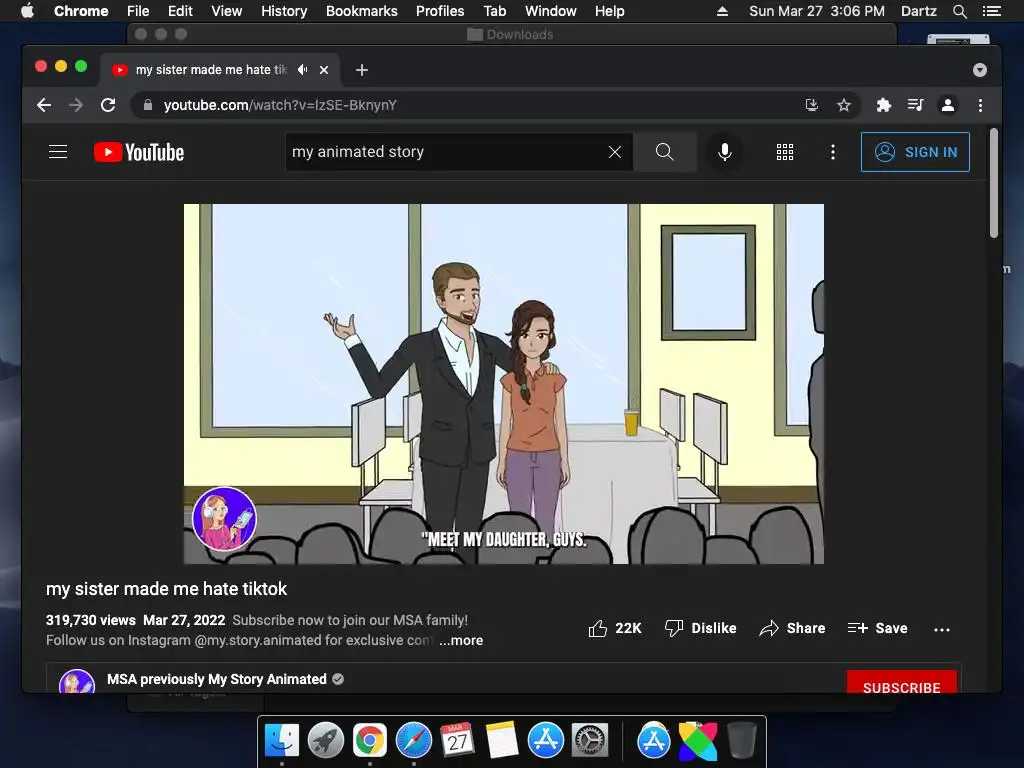
Task: Mute the tab via the speaker icon
Action: click(302, 70)
